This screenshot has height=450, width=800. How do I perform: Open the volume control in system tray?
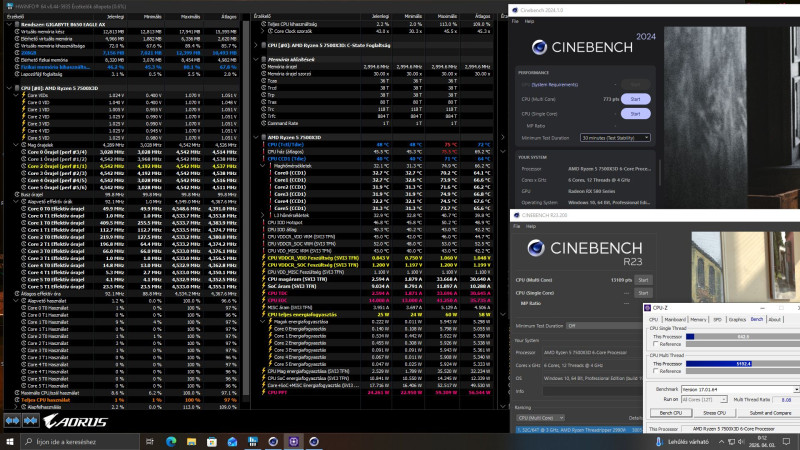741,441
